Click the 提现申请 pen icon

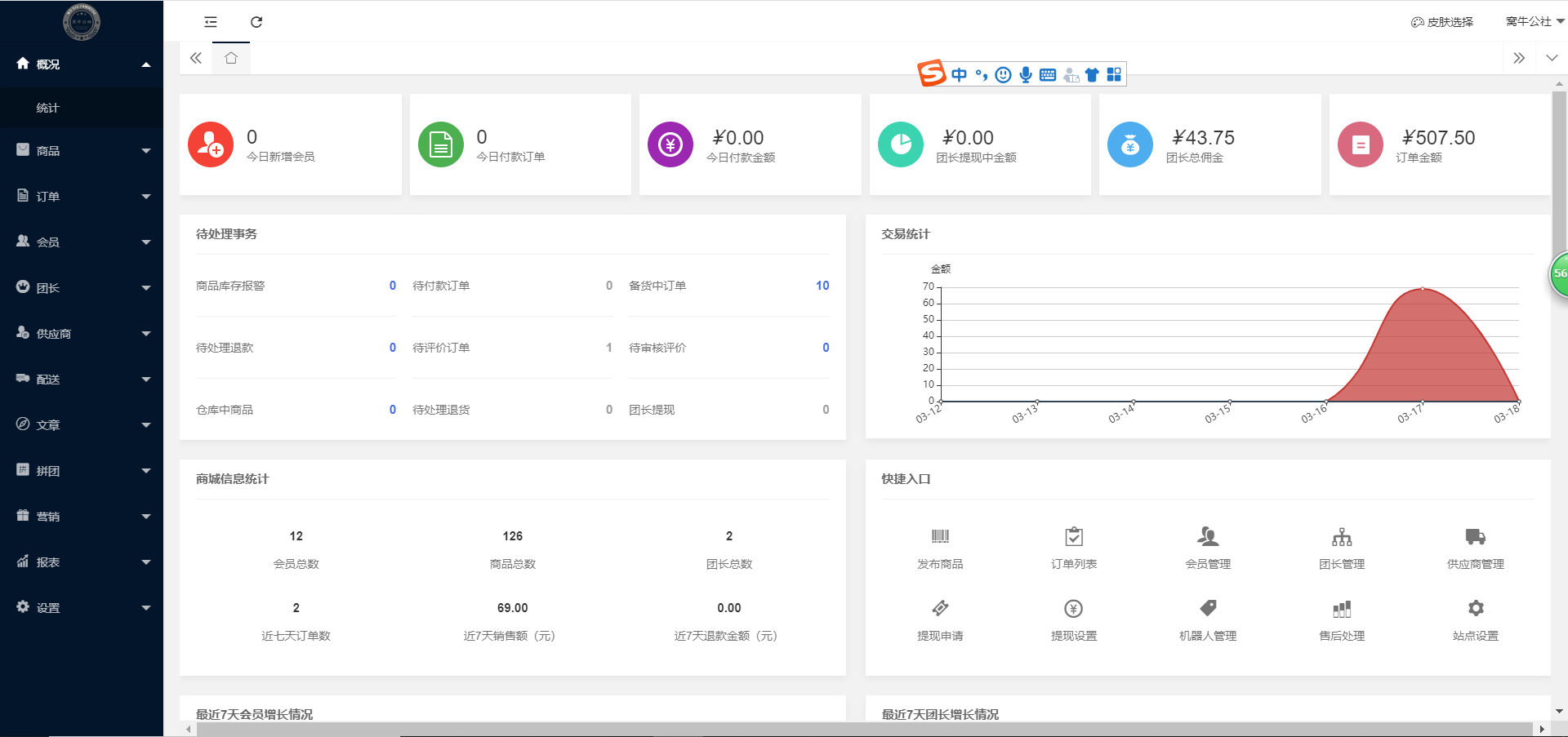click(939, 608)
